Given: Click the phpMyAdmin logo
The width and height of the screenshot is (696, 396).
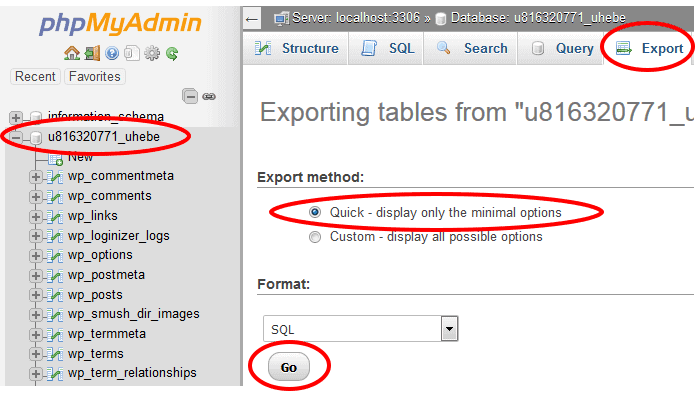Looking at the screenshot, I should pos(120,24).
